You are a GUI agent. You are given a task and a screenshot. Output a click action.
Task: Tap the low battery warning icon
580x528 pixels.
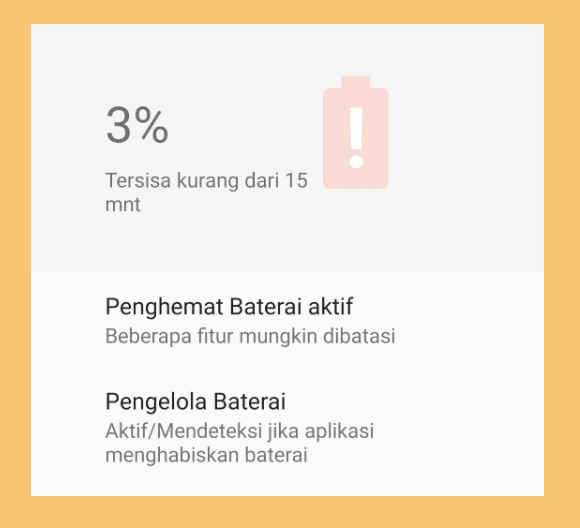pyautogui.click(x=355, y=132)
